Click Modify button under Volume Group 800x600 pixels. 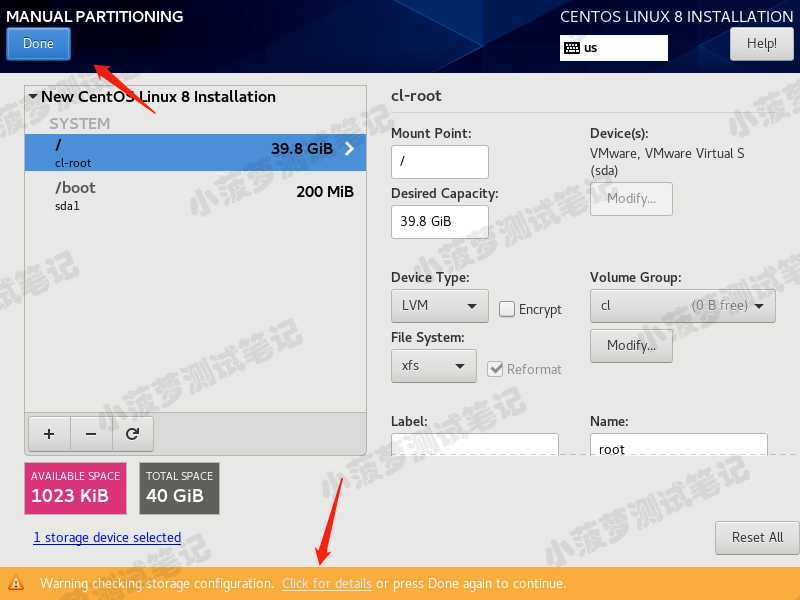(x=631, y=346)
